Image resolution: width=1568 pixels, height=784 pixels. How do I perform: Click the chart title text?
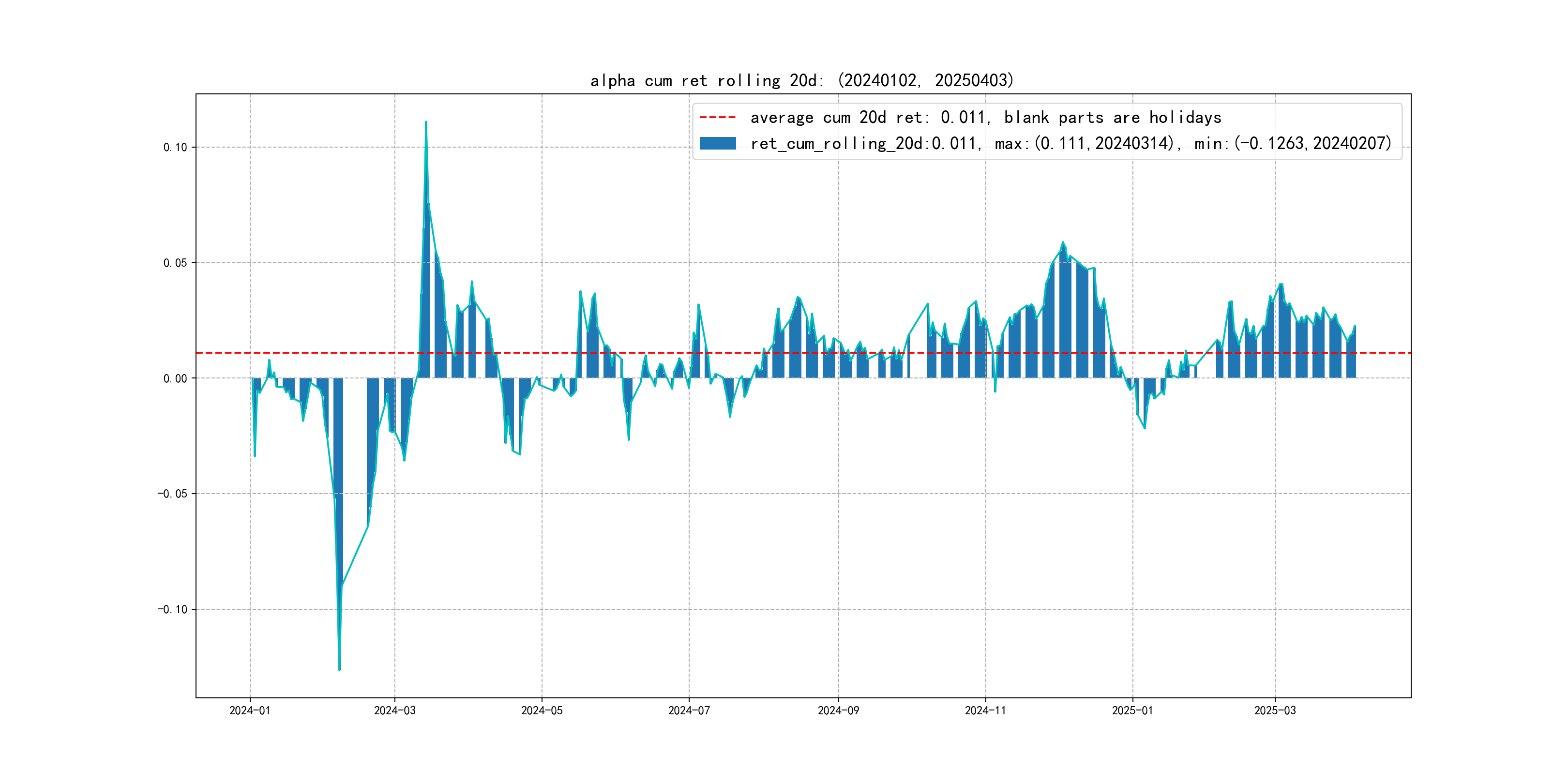click(801, 80)
